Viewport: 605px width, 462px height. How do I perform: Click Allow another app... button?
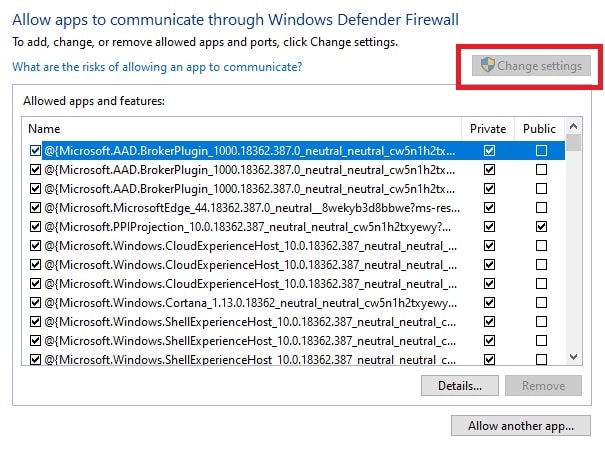(521, 426)
